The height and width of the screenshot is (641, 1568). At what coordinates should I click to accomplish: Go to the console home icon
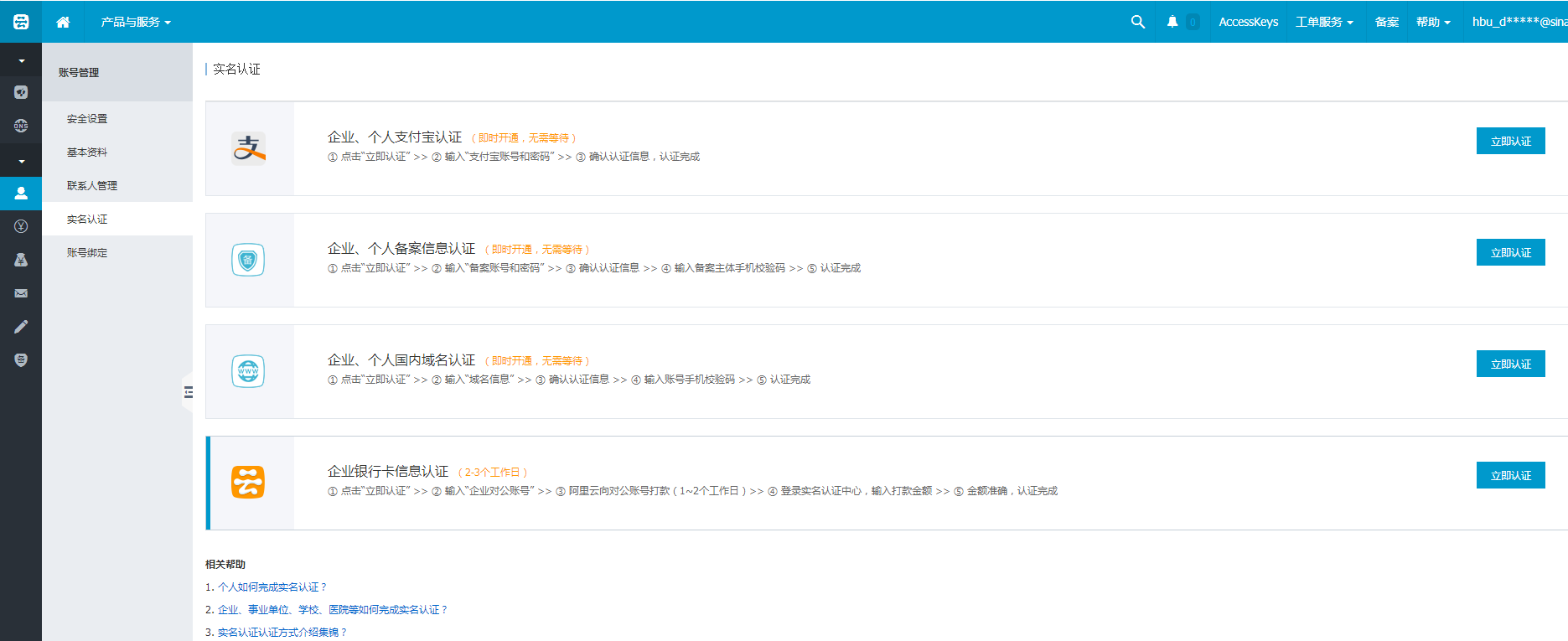[x=63, y=22]
